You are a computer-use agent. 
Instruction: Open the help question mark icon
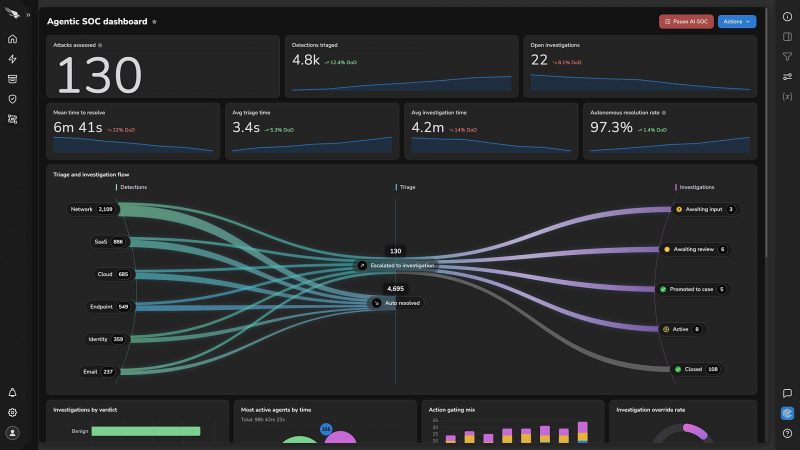[x=787, y=433]
